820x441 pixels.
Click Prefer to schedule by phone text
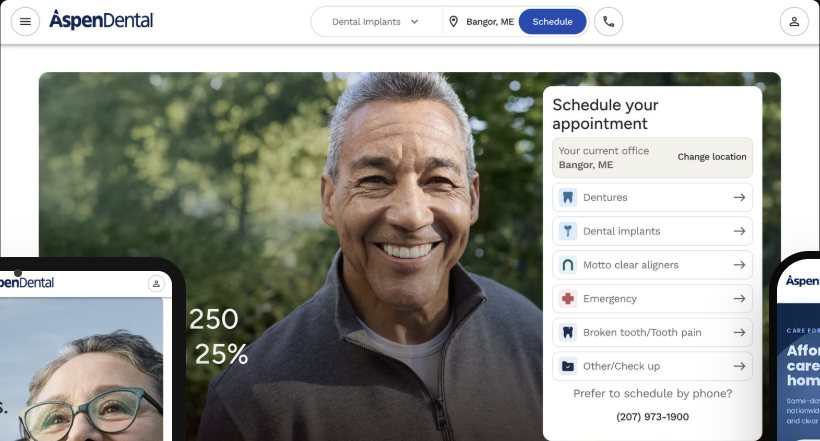pyautogui.click(x=652, y=393)
